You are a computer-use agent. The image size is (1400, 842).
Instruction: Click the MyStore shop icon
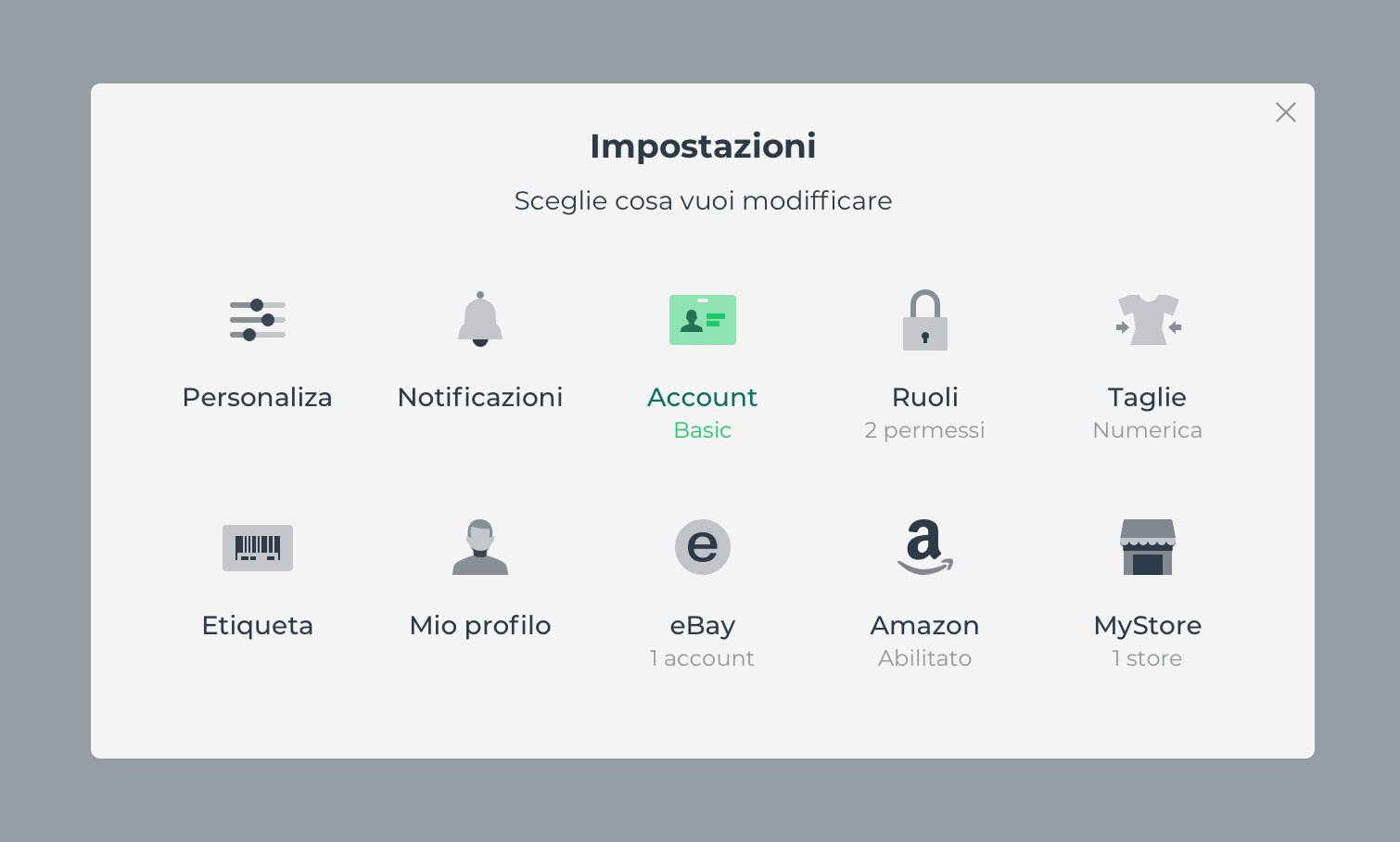point(1148,547)
